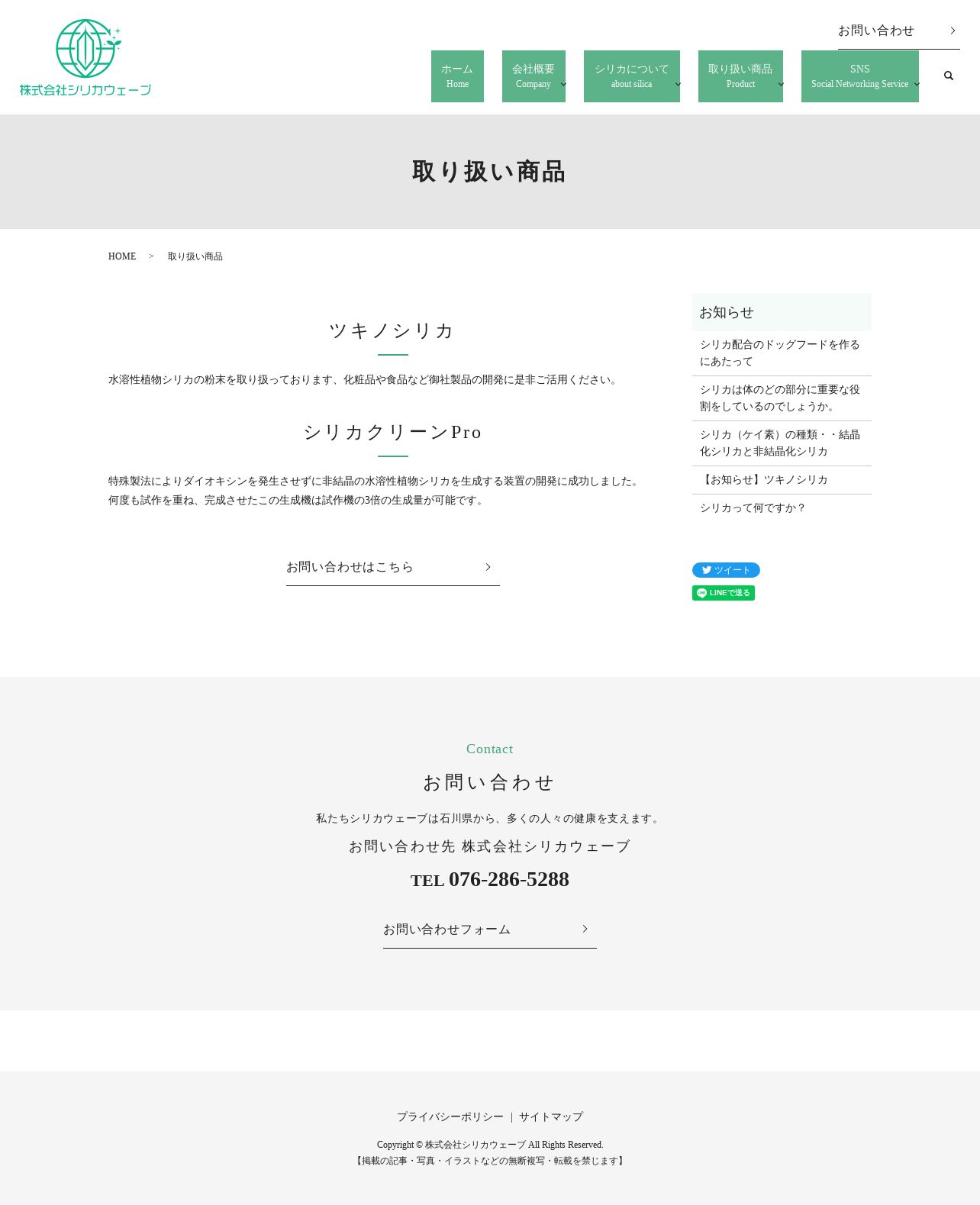
Task: Expand the about silica menu chevron
Action: 678,84
